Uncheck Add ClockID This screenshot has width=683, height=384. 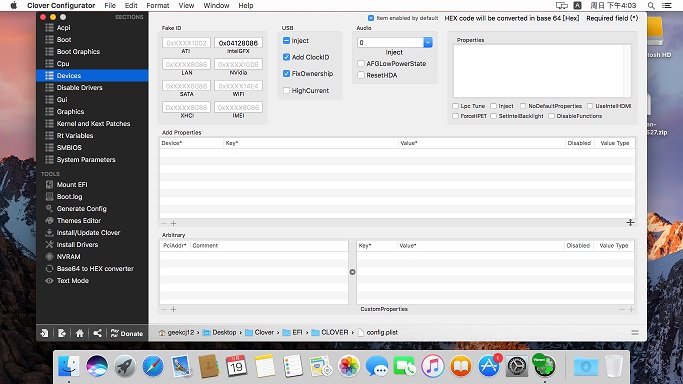286,57
